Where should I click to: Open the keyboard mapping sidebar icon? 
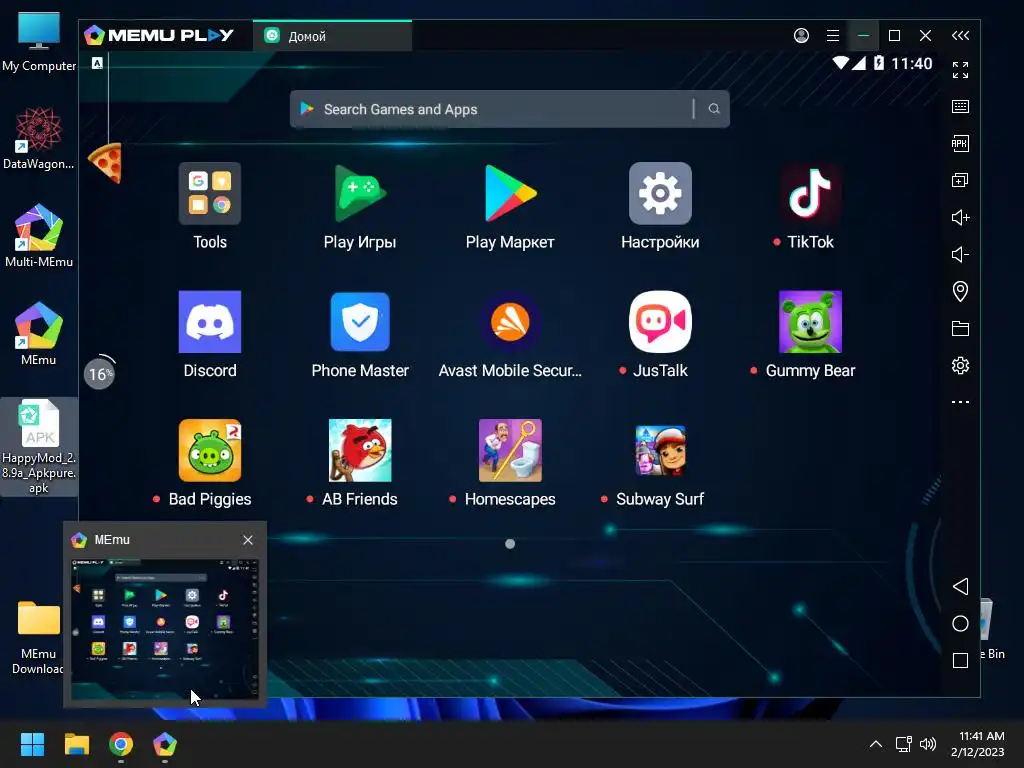(x=960, y=106)
